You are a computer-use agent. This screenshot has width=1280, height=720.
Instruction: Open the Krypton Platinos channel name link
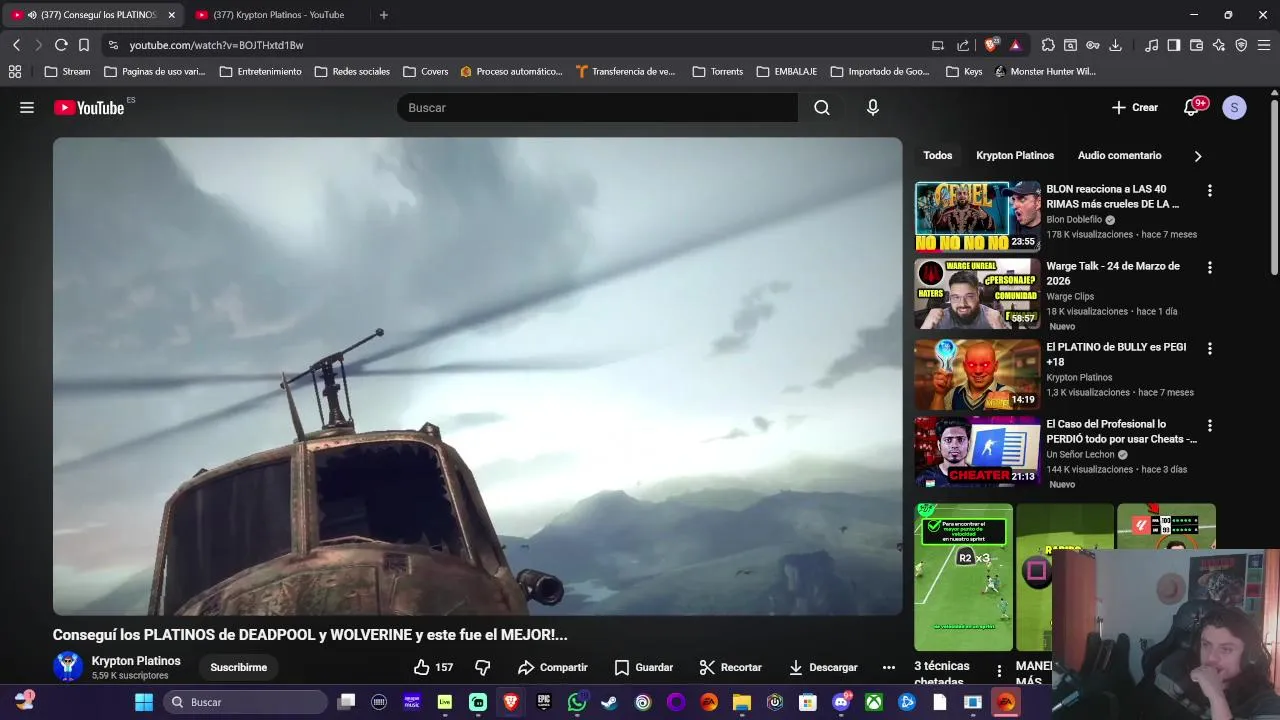click(x=136, y=661)
